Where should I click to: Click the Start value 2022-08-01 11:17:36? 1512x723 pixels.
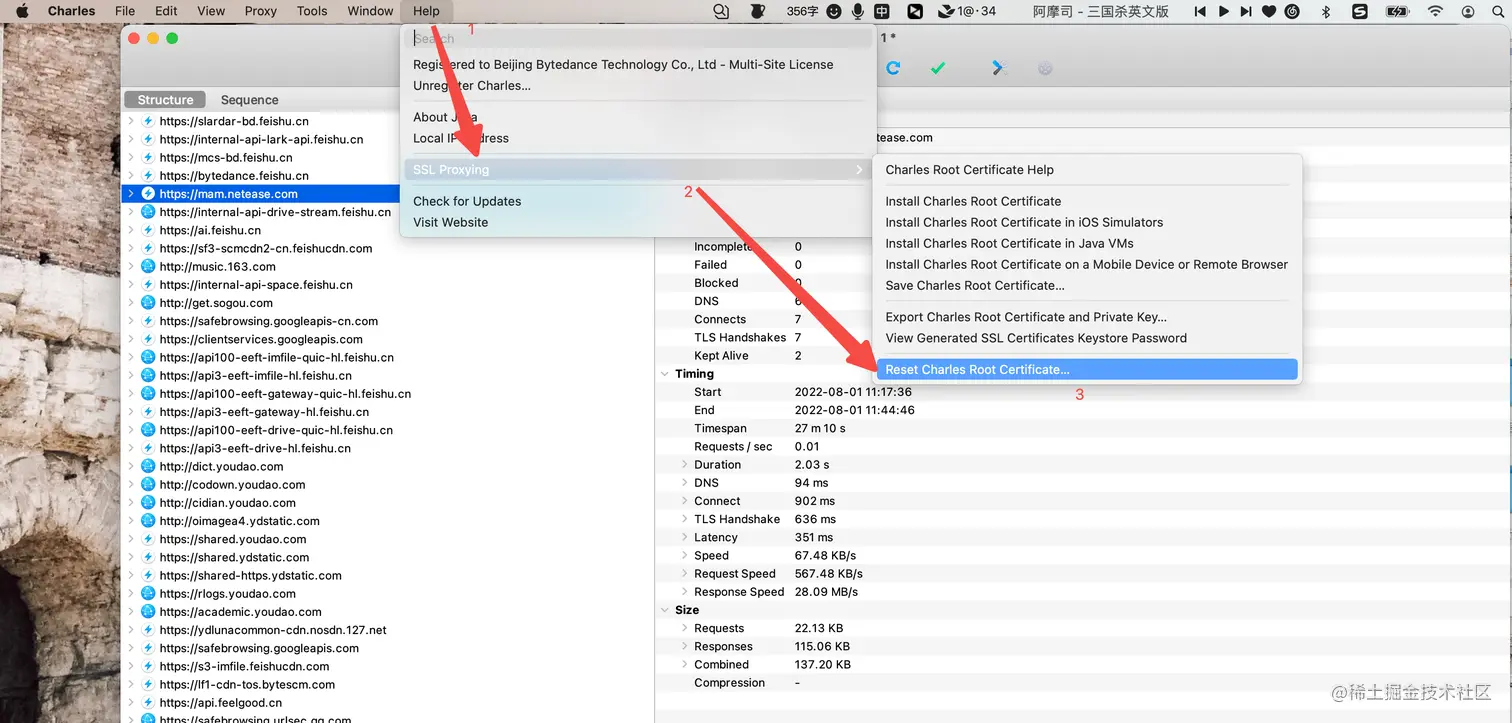point(853,392)
